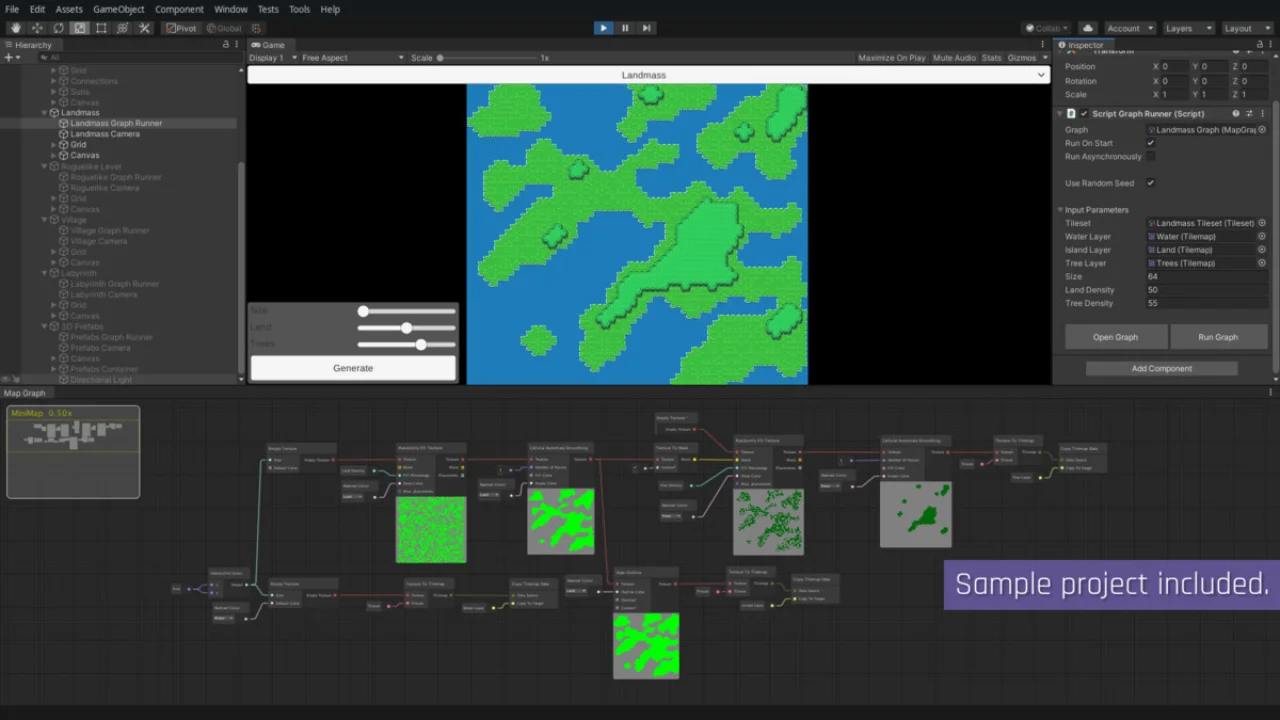Select the Rotate tool

click(x=58, y=28)
